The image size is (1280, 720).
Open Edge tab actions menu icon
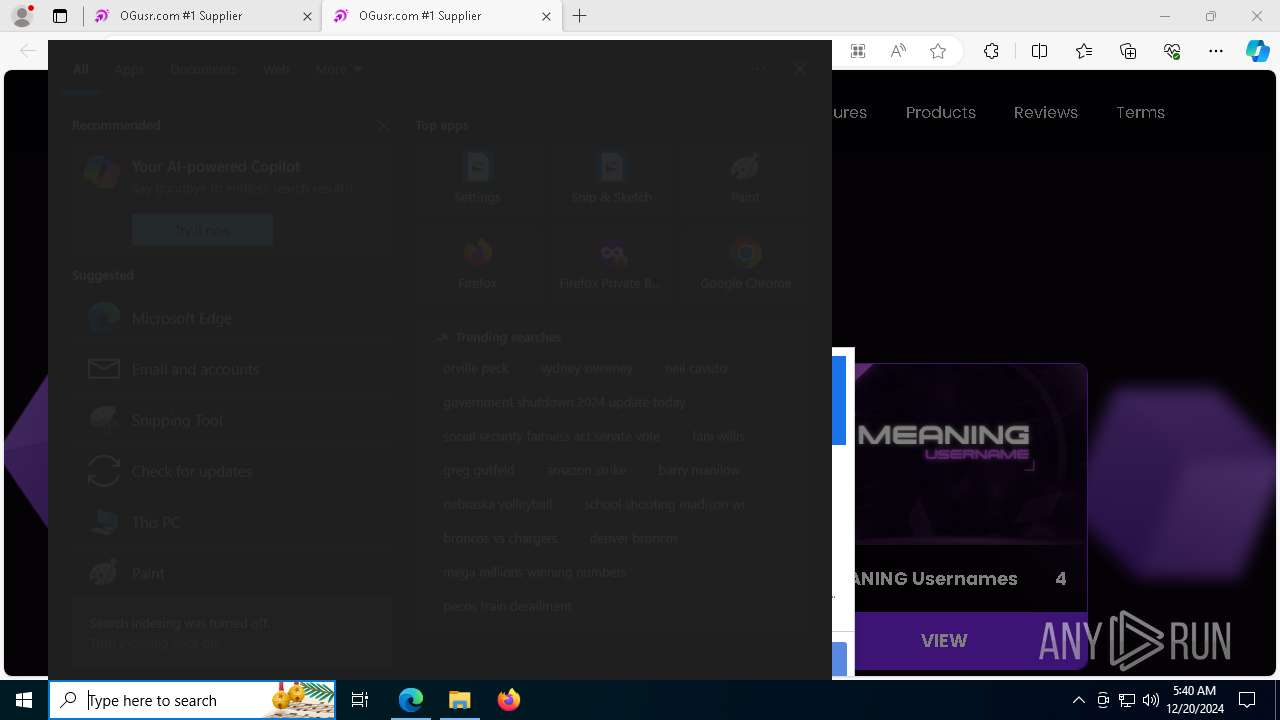click(60, 16)
